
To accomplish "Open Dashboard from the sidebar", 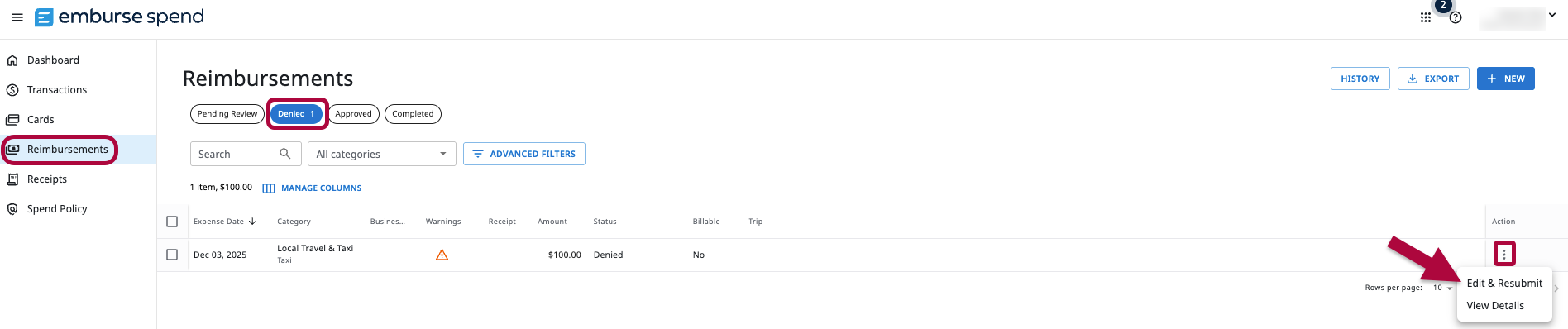I will (x=53, y=60).
